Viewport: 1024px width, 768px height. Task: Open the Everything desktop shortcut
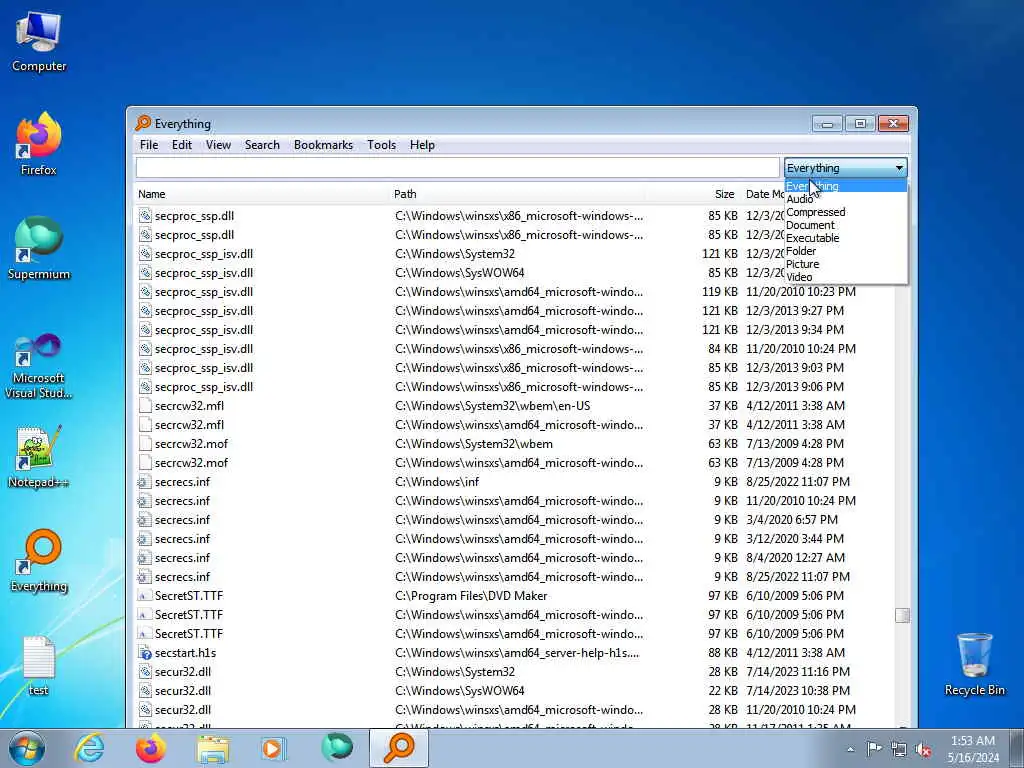point(39,560)
